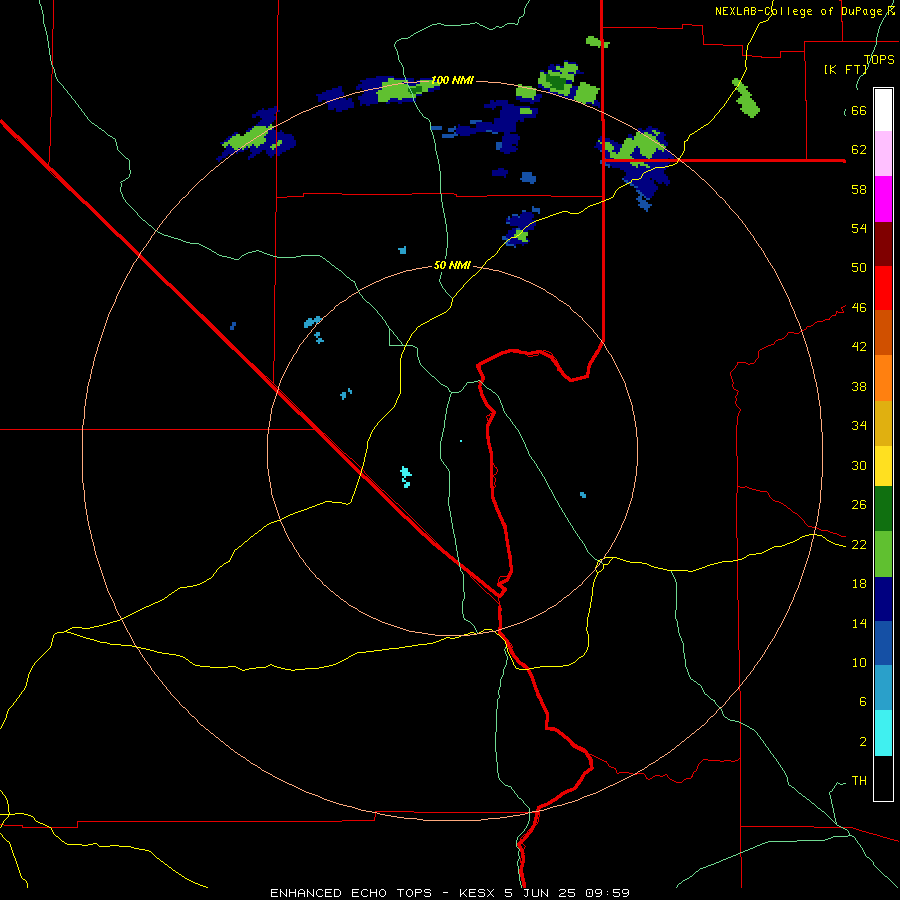Click the '42' legend value
The height and width of the screenshot is (900, 900).
[859, 347]
